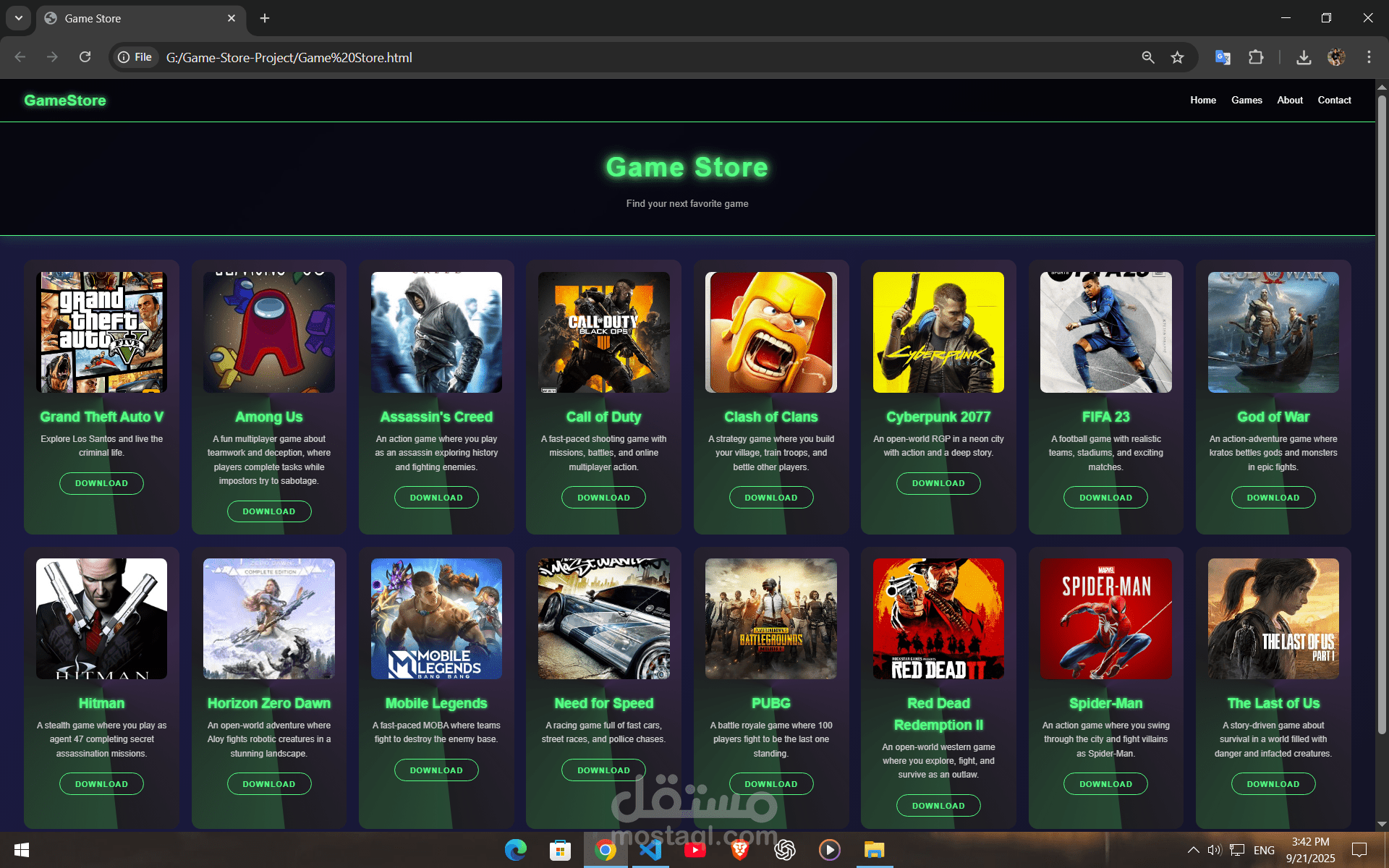Open the notifications center icon
The height and width of the screenshot is (868, 1389).
click(1359, 850)
